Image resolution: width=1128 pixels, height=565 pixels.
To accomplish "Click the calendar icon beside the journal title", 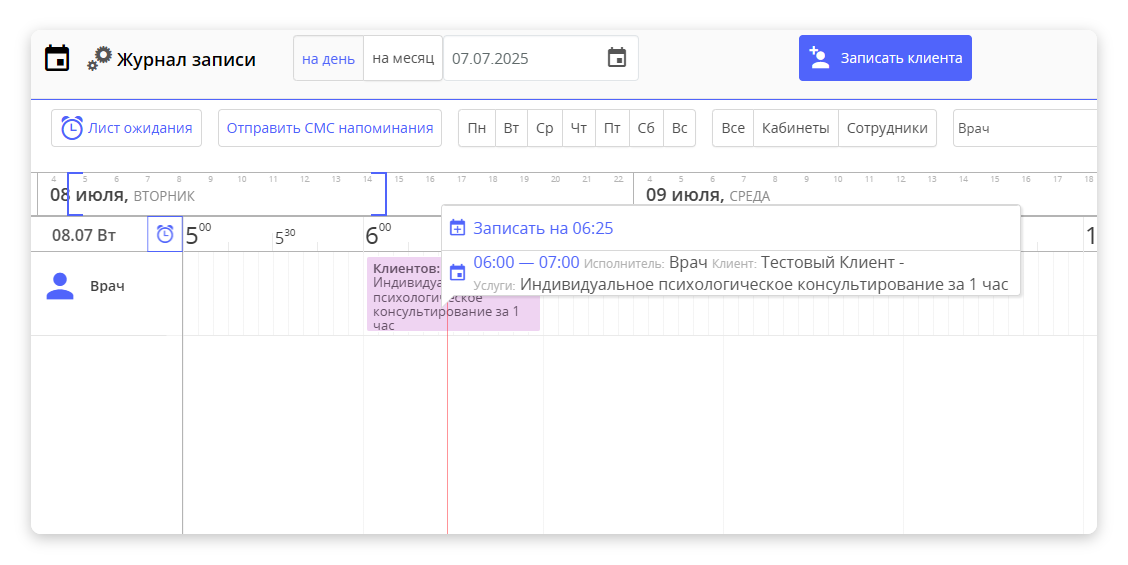I will pyautogui.click(x=57, y=58).
